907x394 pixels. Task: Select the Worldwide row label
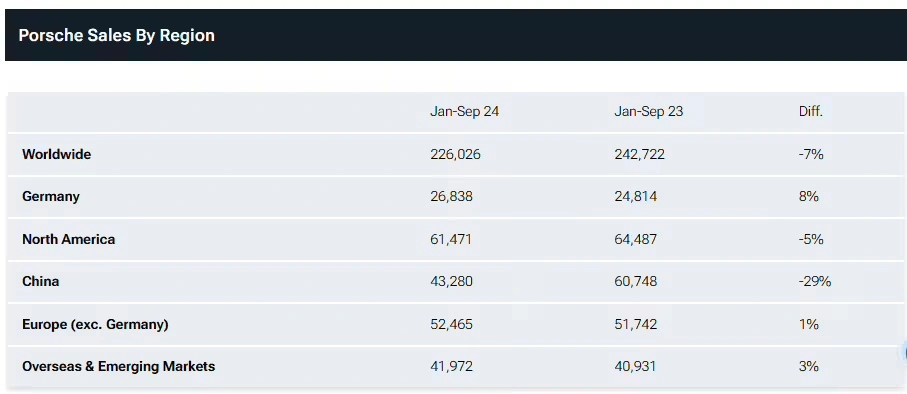(x=57, y=154)
